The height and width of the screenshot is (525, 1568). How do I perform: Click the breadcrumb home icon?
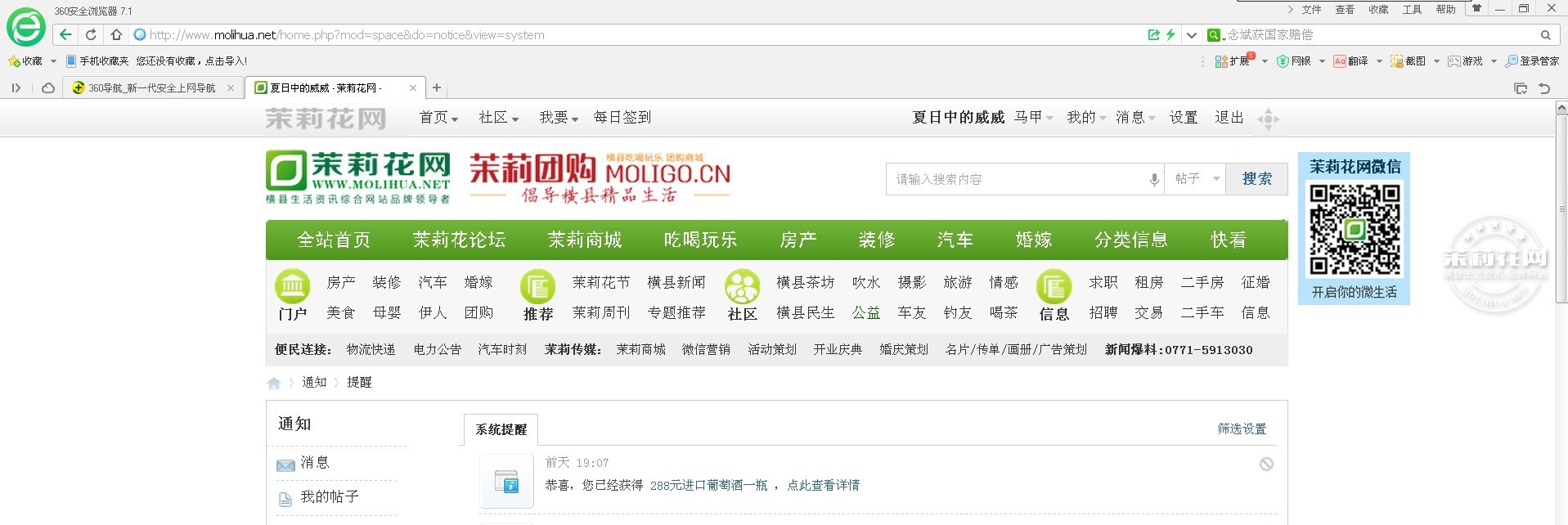coord(274,383)
